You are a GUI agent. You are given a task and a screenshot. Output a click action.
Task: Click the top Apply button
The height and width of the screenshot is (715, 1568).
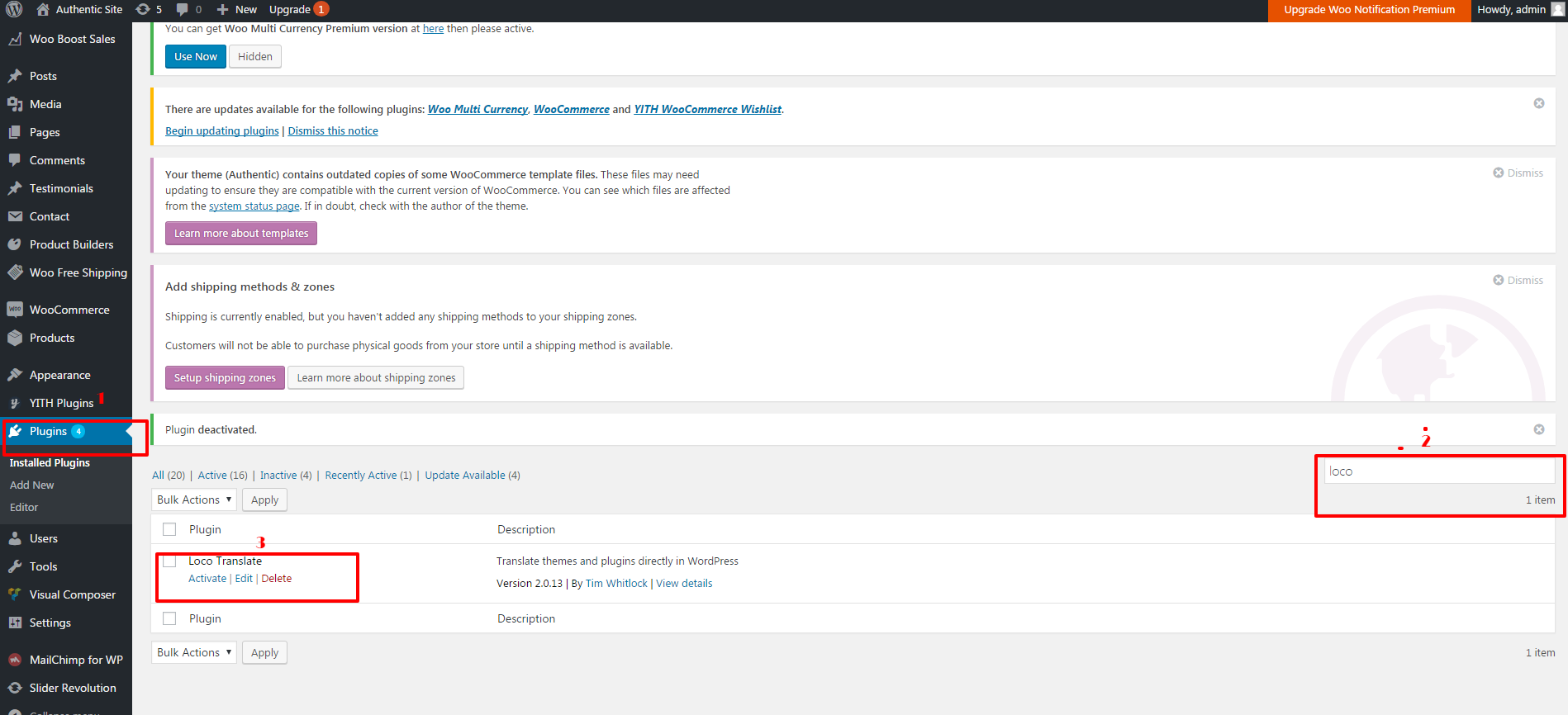pyautogui.click(x=264, y=500)
